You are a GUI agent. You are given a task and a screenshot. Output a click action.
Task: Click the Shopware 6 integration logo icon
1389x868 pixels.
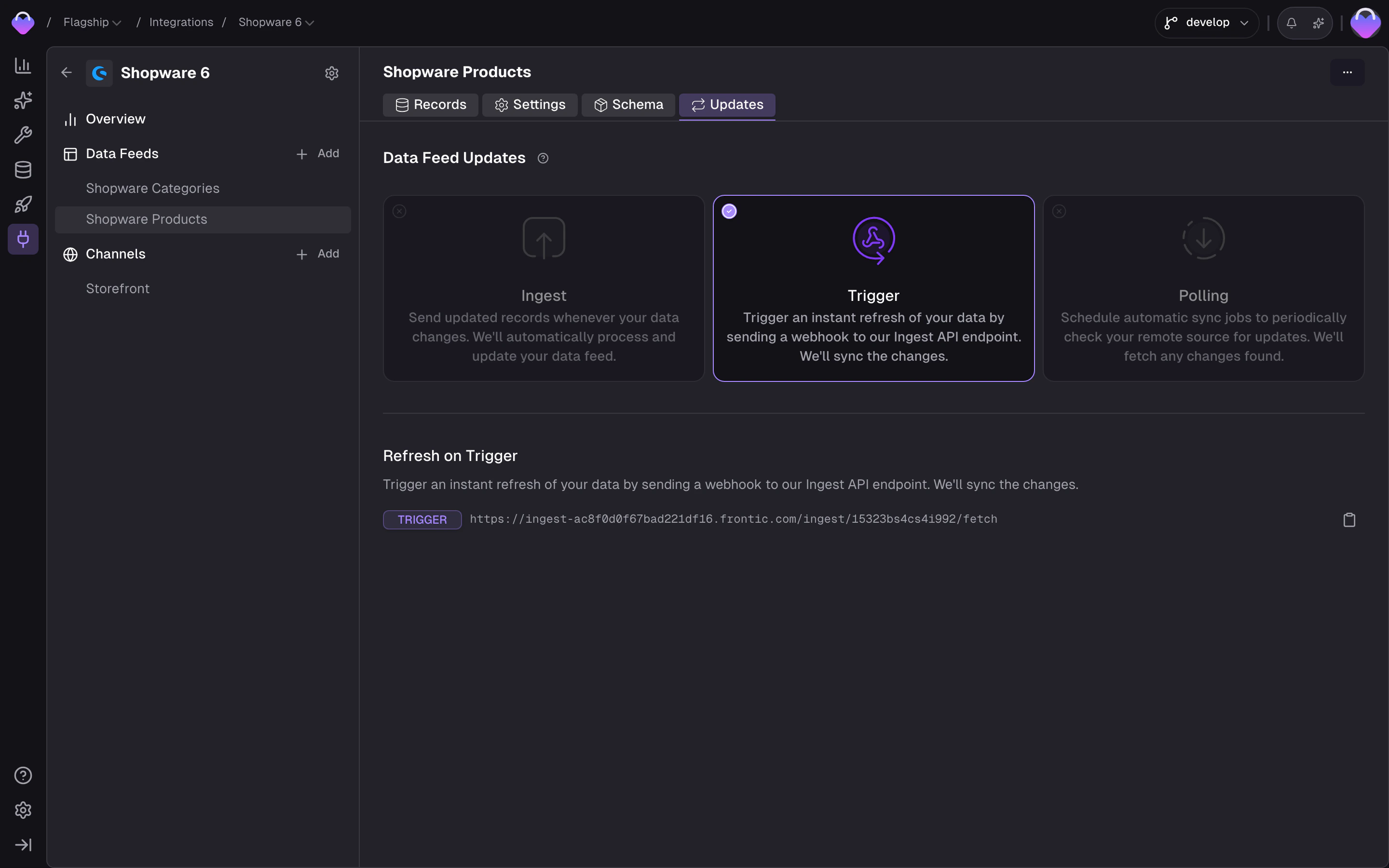tap(99, 73)
